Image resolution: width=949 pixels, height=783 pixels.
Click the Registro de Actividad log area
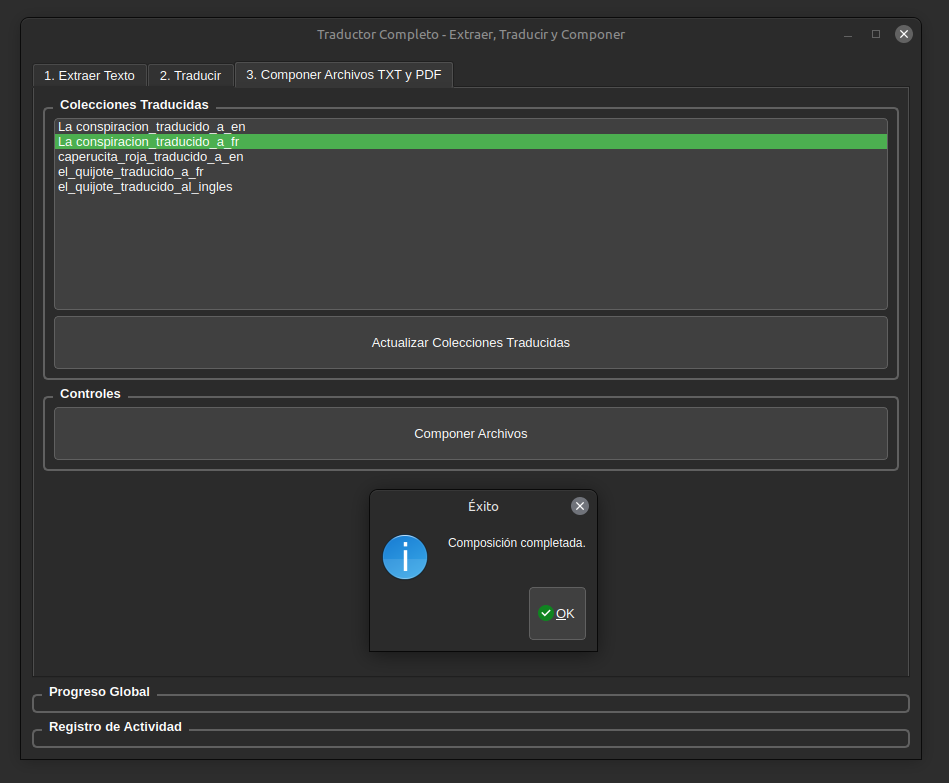coord(470,739)
